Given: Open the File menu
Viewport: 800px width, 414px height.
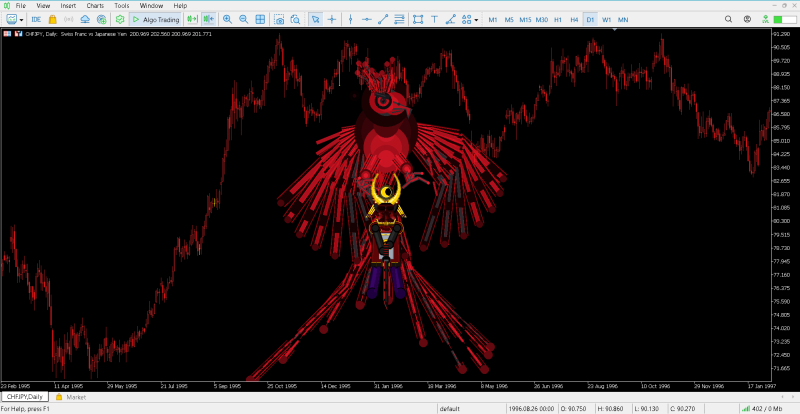Looking at the screenshot, I should coord(21,6).
